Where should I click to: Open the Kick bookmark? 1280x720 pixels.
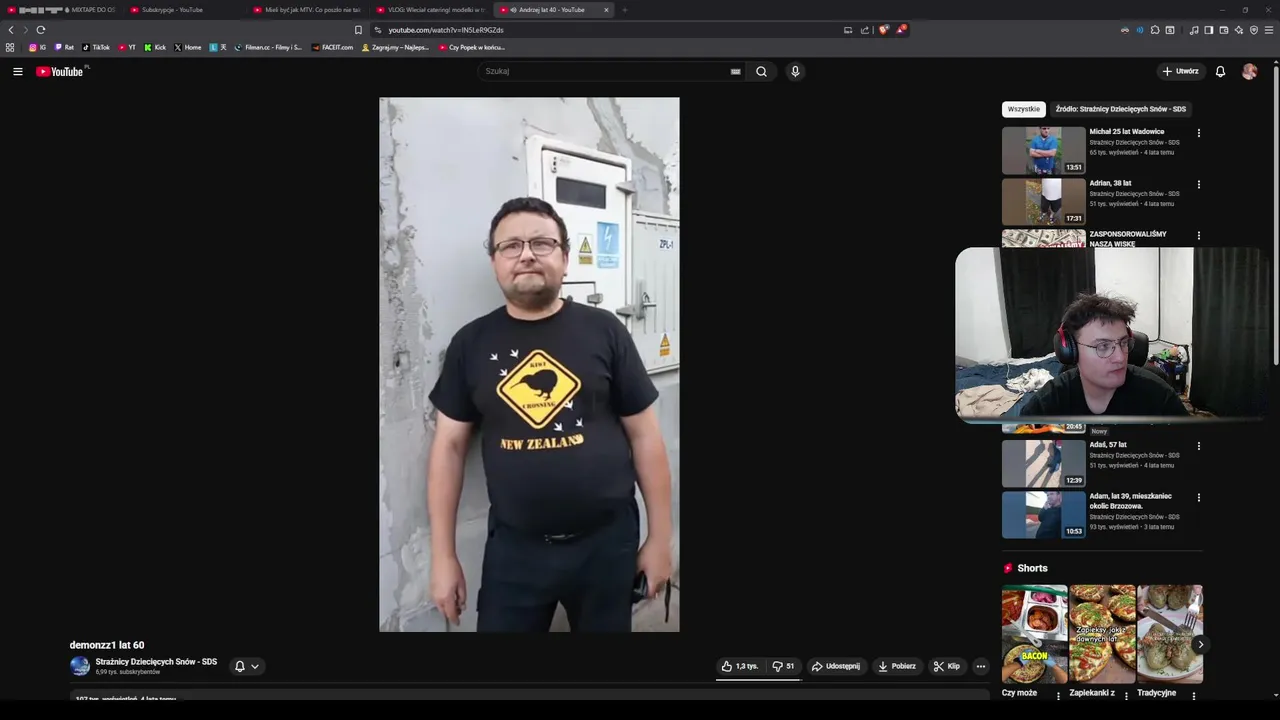click(155, 47)
